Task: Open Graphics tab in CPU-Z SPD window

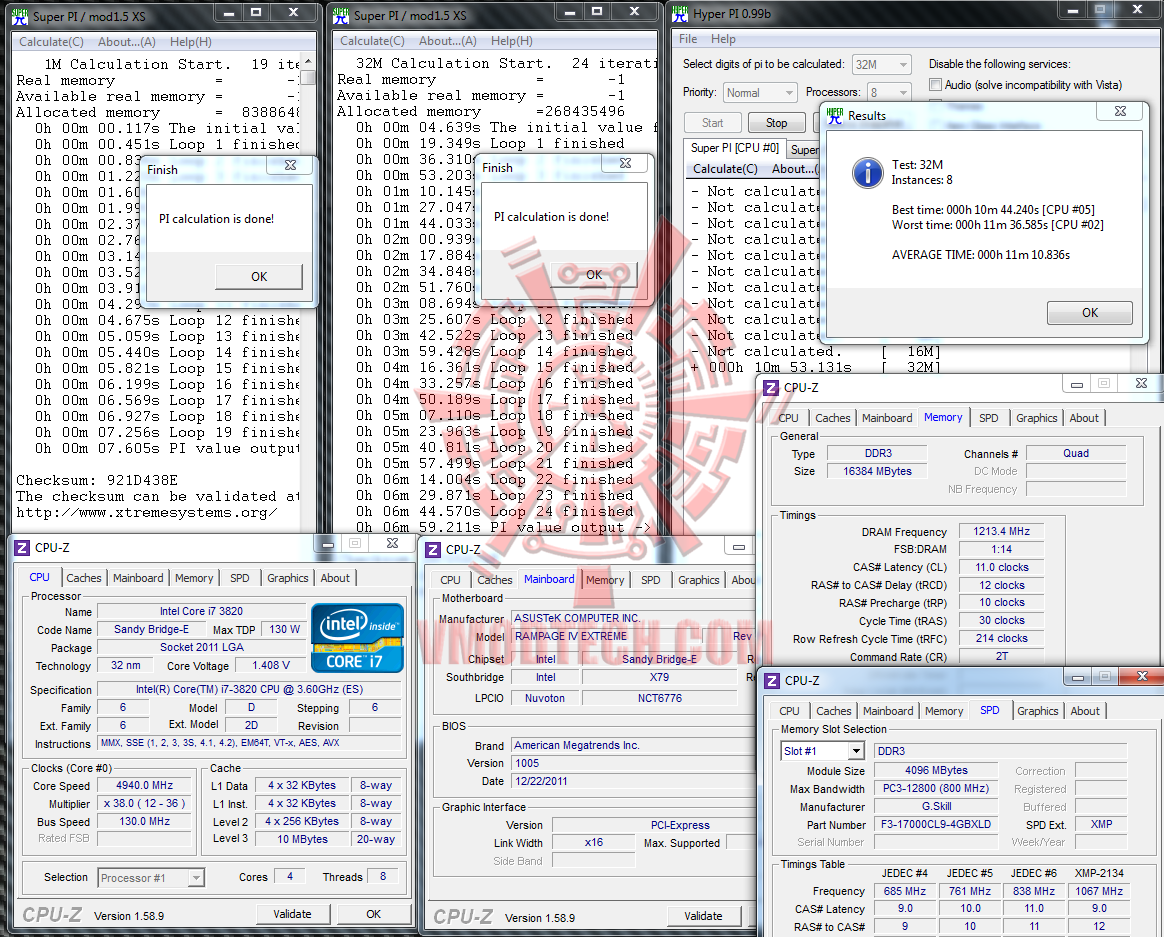Action: (1037, 711)
